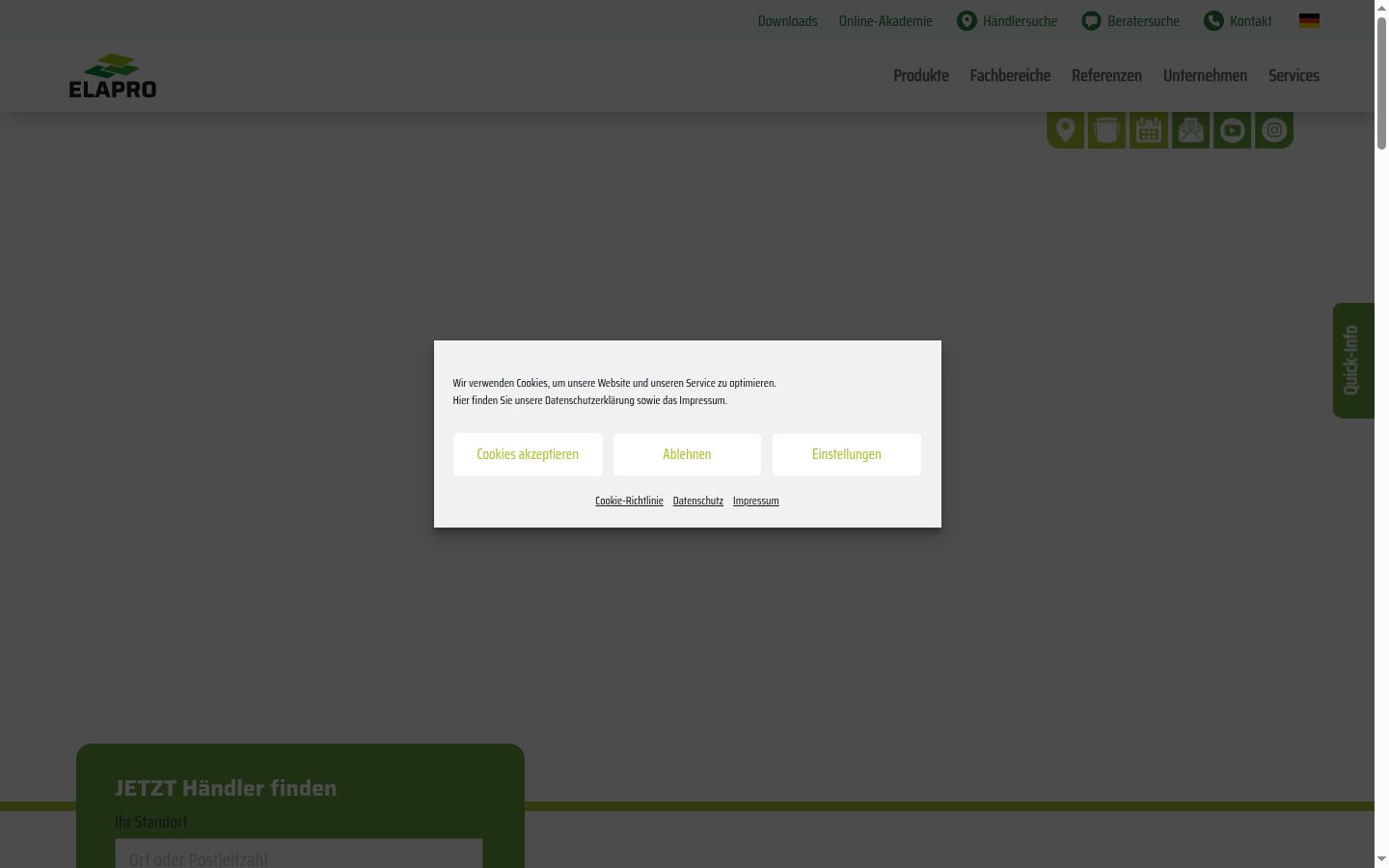Click the page vertical scrollbar thumb

point(1381,82)
